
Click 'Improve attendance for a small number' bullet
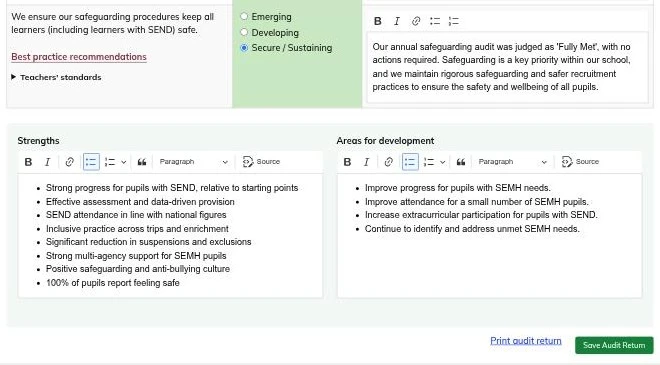click(x=476, y=202)
